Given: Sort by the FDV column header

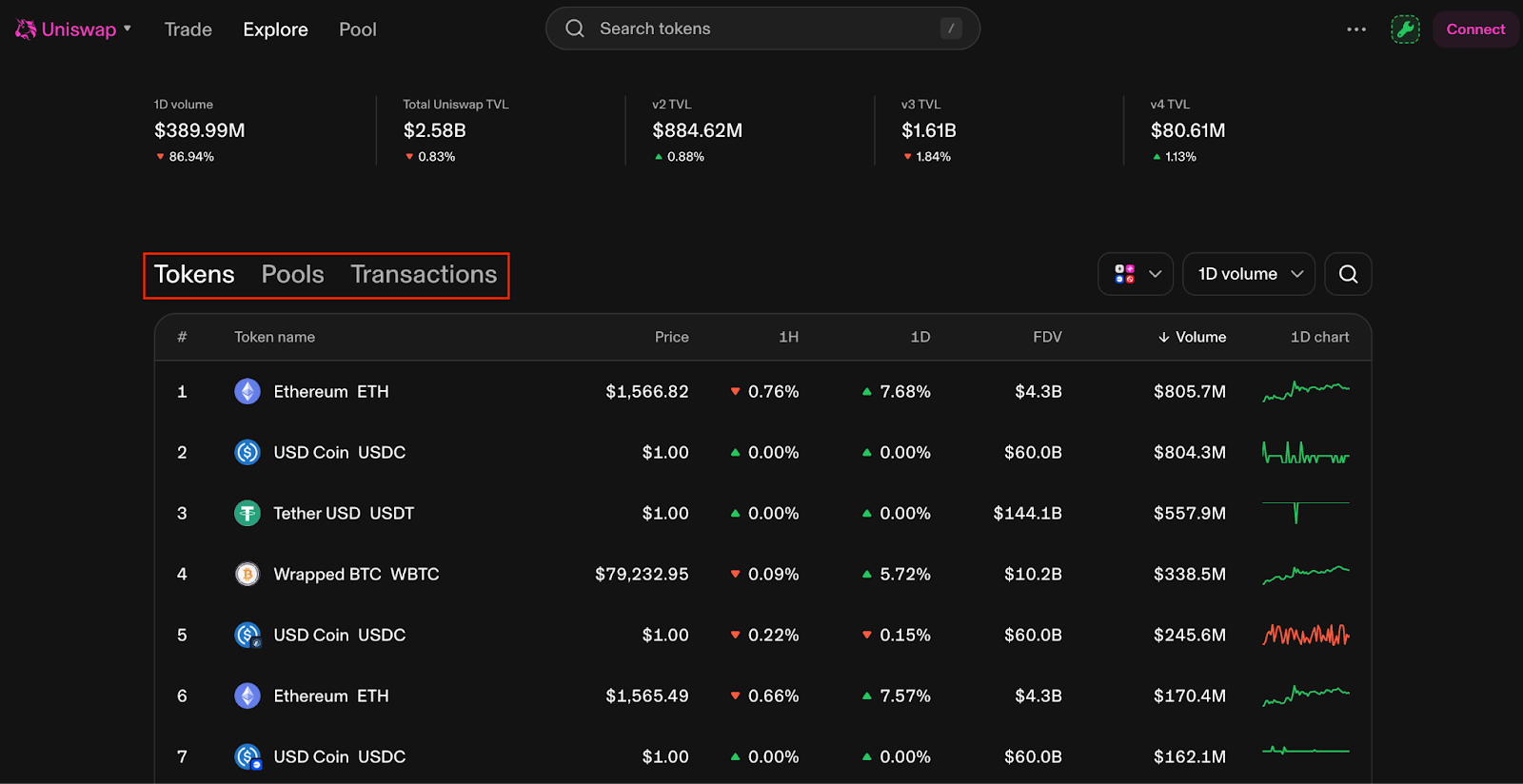Looking at the screenshot, I should [x=1047, y=337].
